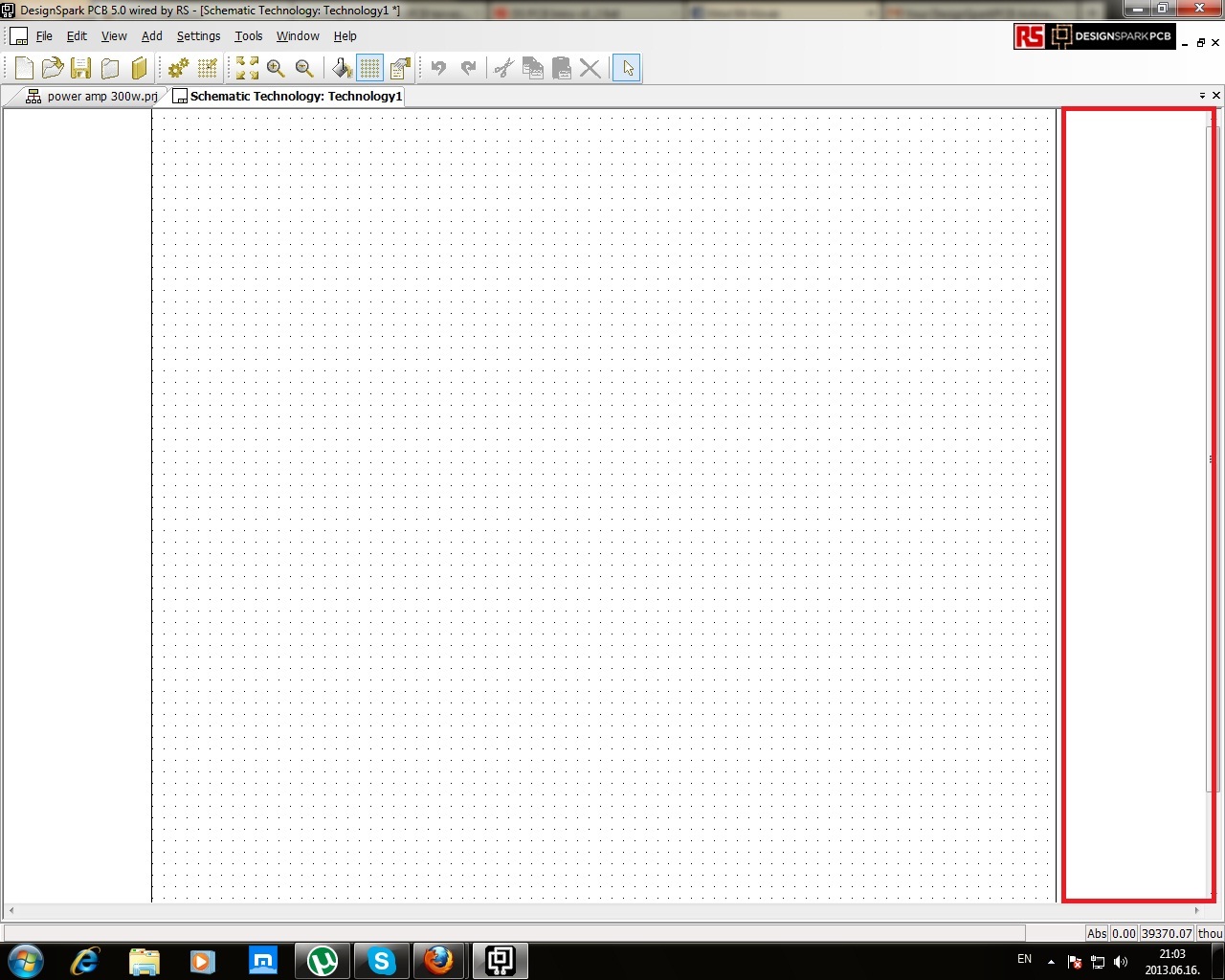Undo the last action
This screenshot has height=980, width=1225.
[x=438, y=68]
